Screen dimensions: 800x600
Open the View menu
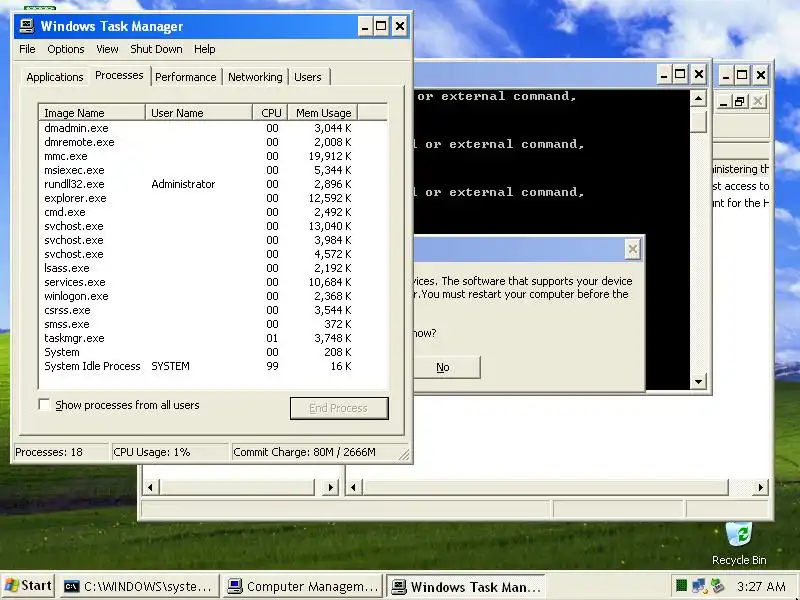click(x=107, y=49)
